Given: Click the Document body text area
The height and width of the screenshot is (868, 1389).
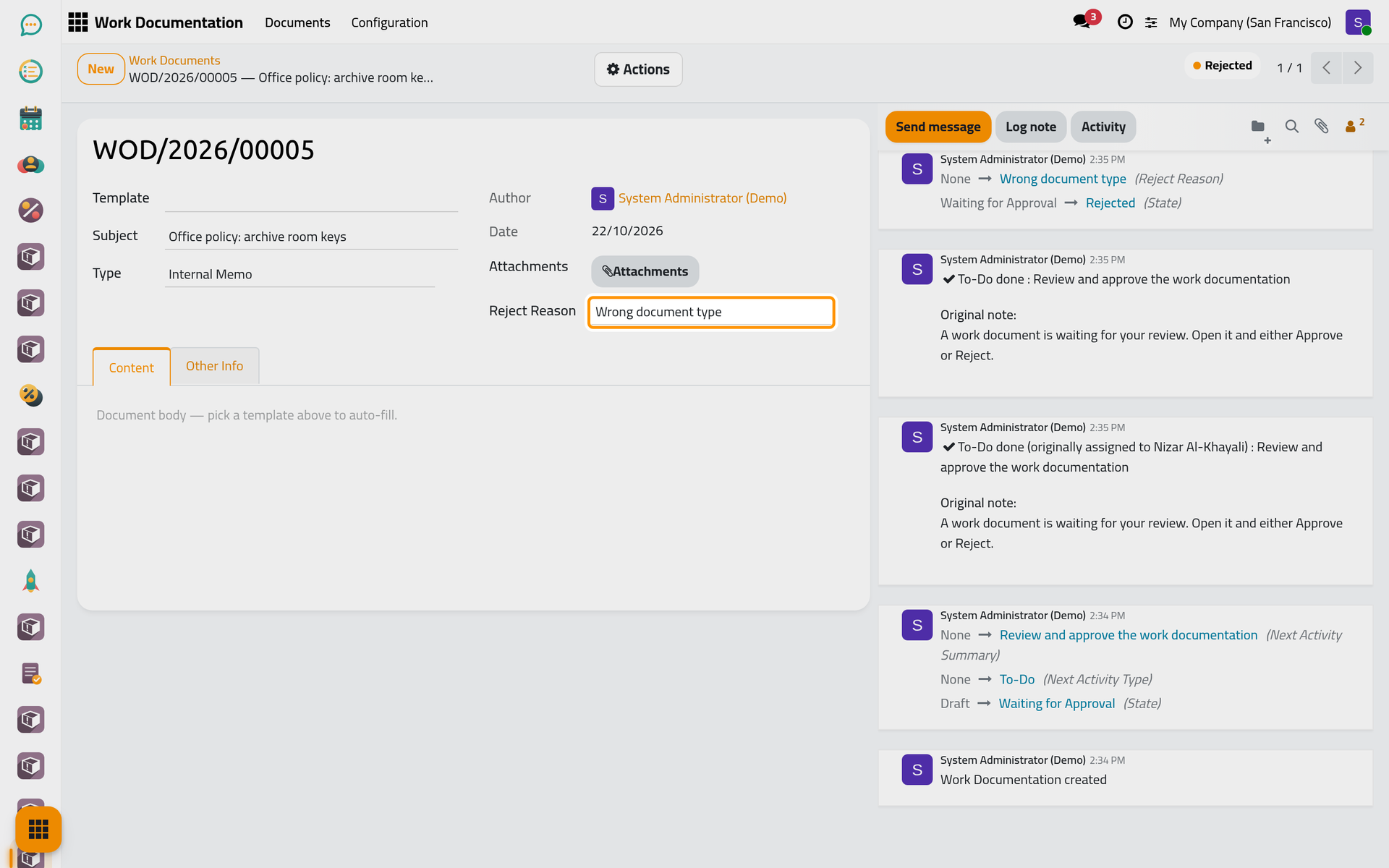Looking at the screenshot, I should (474, 415).
